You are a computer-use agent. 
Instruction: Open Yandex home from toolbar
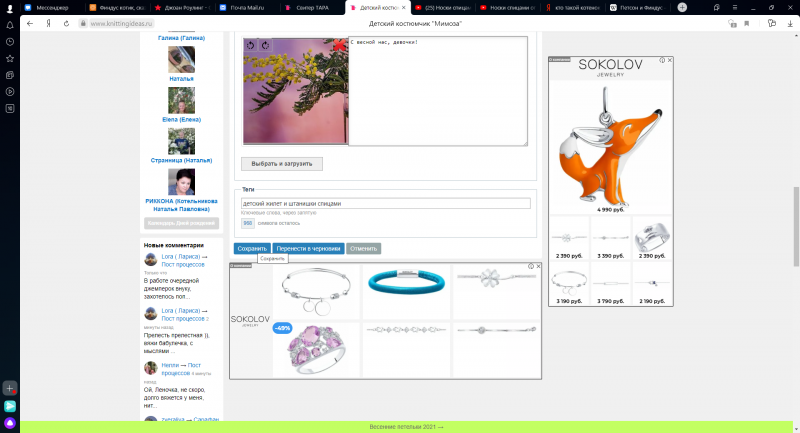(x=48, y=23)
